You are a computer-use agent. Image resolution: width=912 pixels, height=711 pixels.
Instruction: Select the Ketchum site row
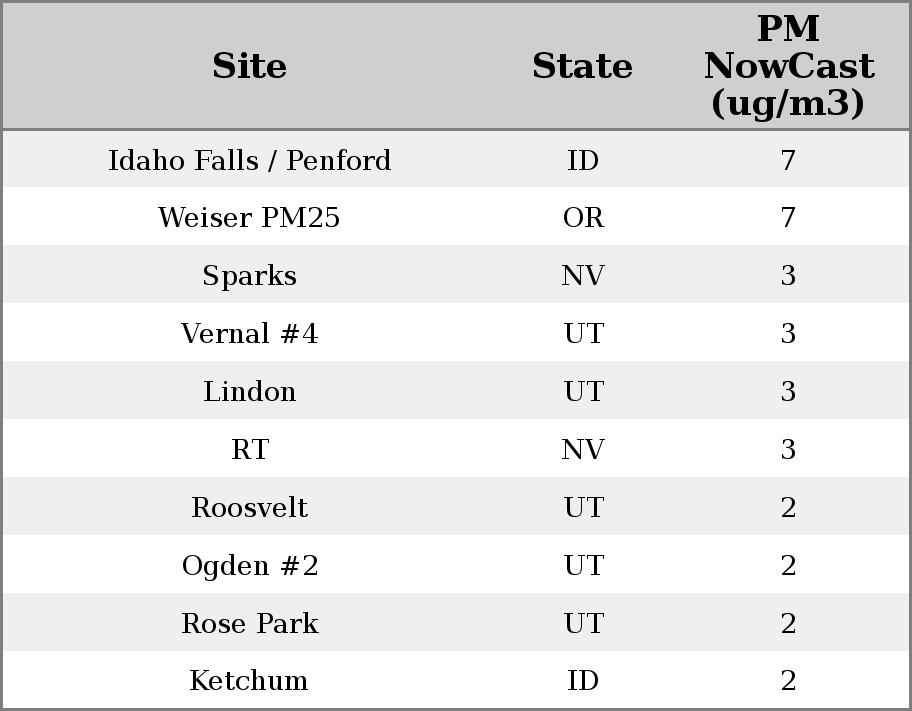pos(249,681)
